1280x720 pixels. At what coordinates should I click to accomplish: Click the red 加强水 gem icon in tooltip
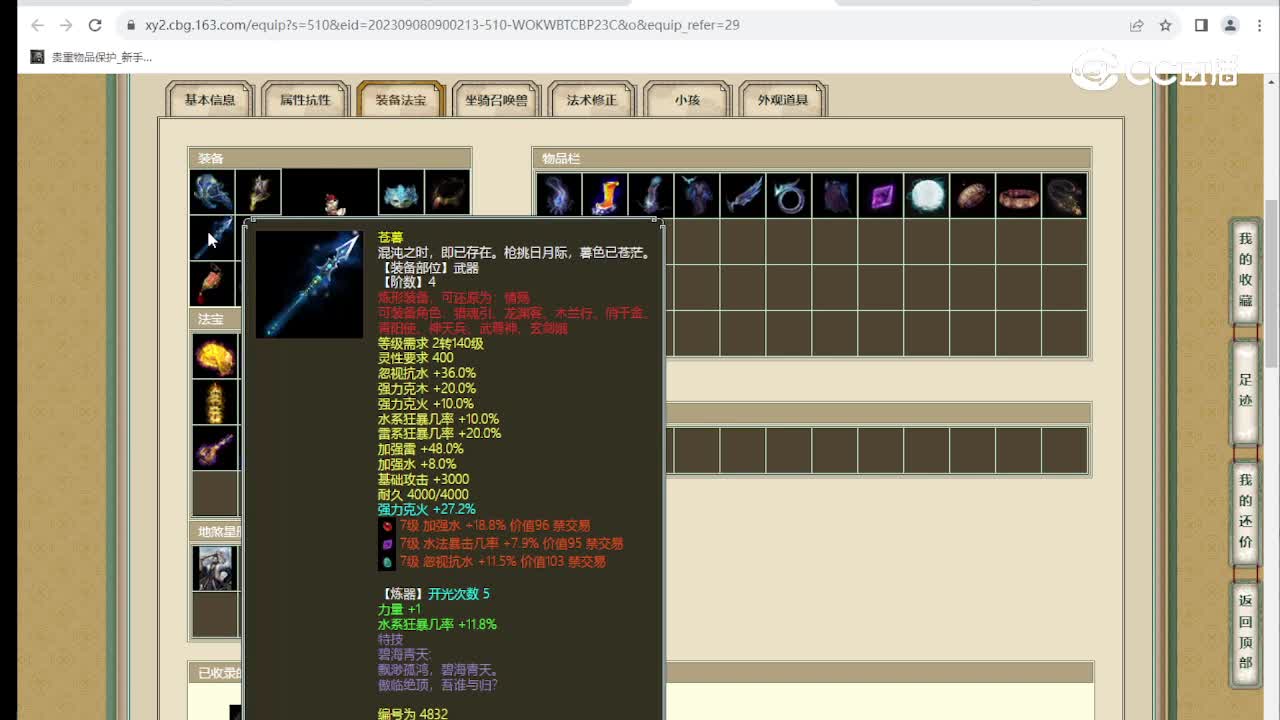[x=387, y=526]
